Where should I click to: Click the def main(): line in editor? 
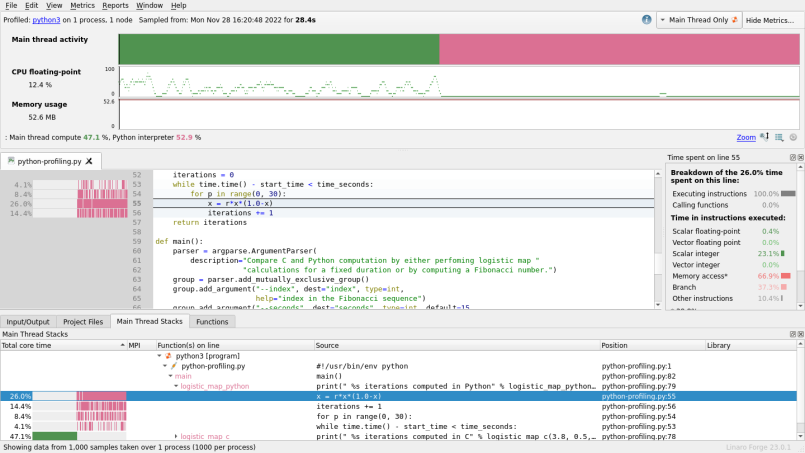pos(179,241)
